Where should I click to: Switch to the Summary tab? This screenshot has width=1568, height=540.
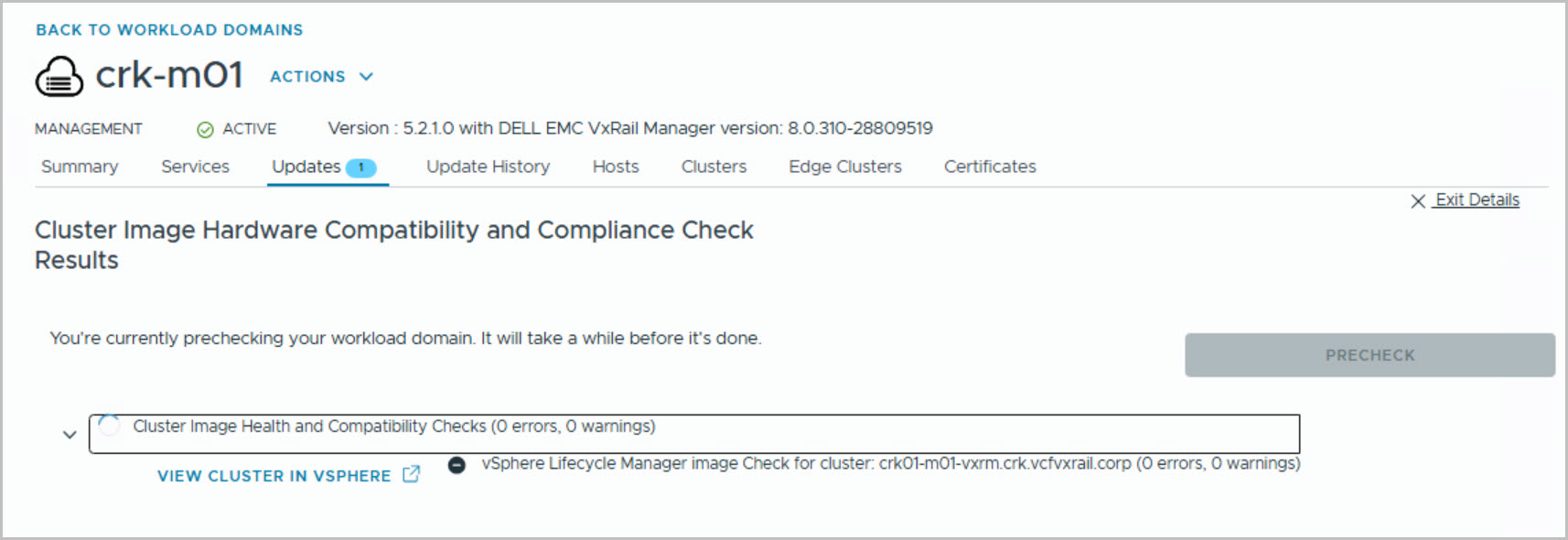tap(80, 167)
